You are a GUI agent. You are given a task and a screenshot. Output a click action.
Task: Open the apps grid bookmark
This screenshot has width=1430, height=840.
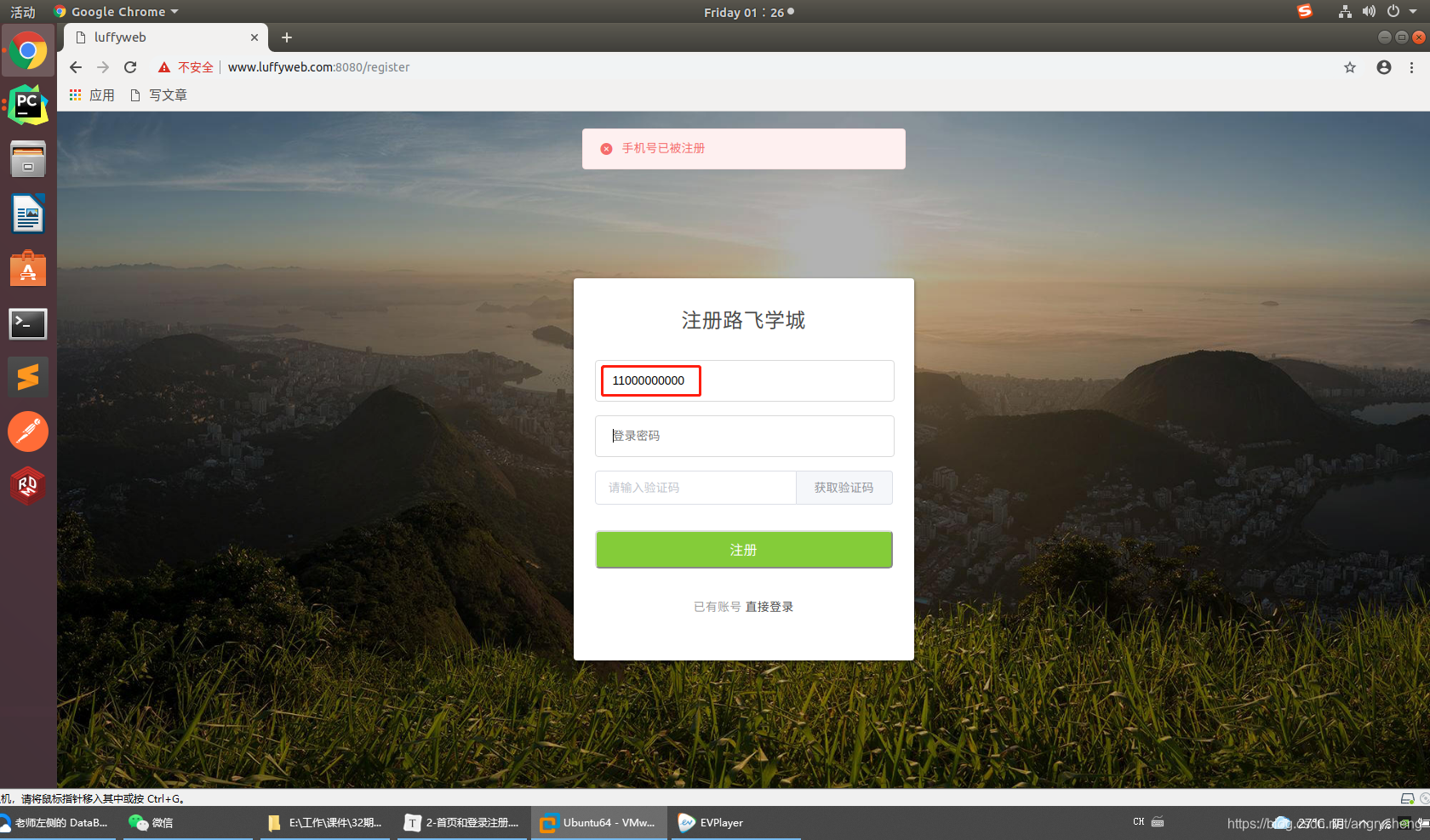tap(92, 95)
